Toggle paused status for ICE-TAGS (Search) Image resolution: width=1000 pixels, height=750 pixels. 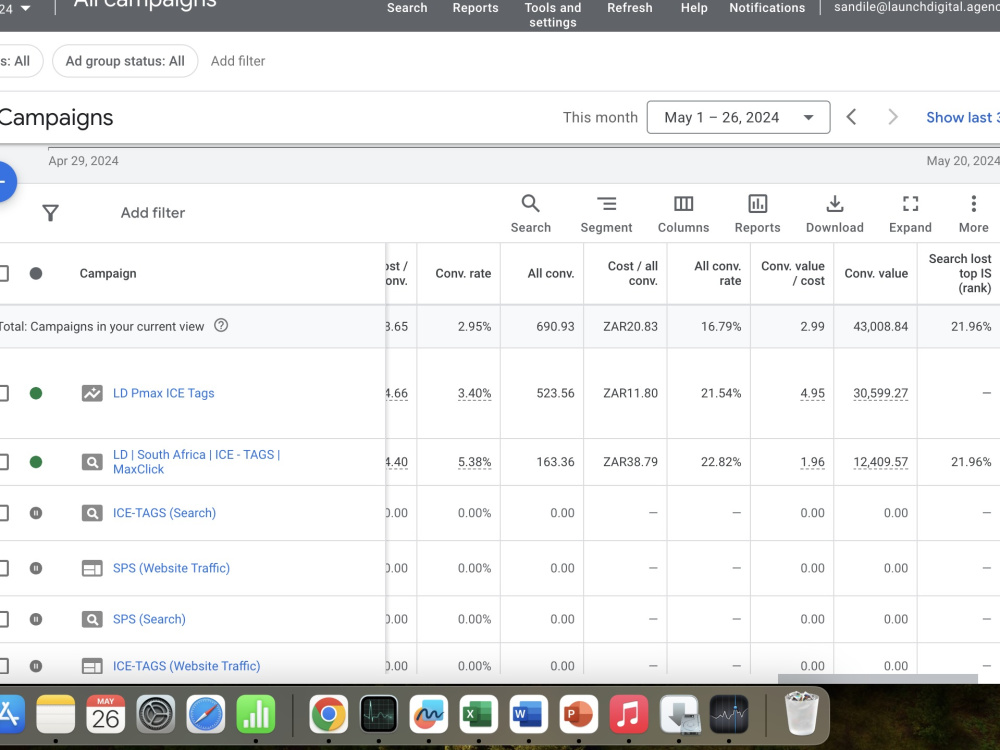pos(36,513)
